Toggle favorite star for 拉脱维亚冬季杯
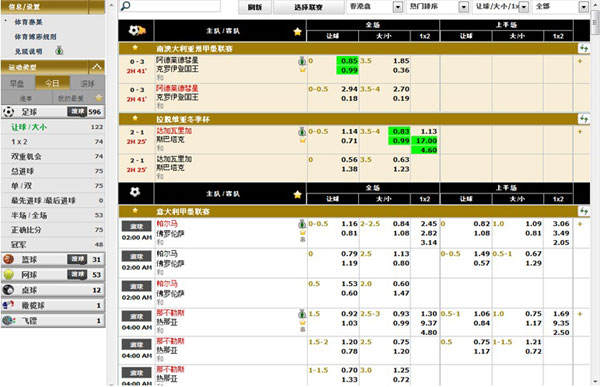The height and width of the screenshot is (387, 600). pos(135,118)
